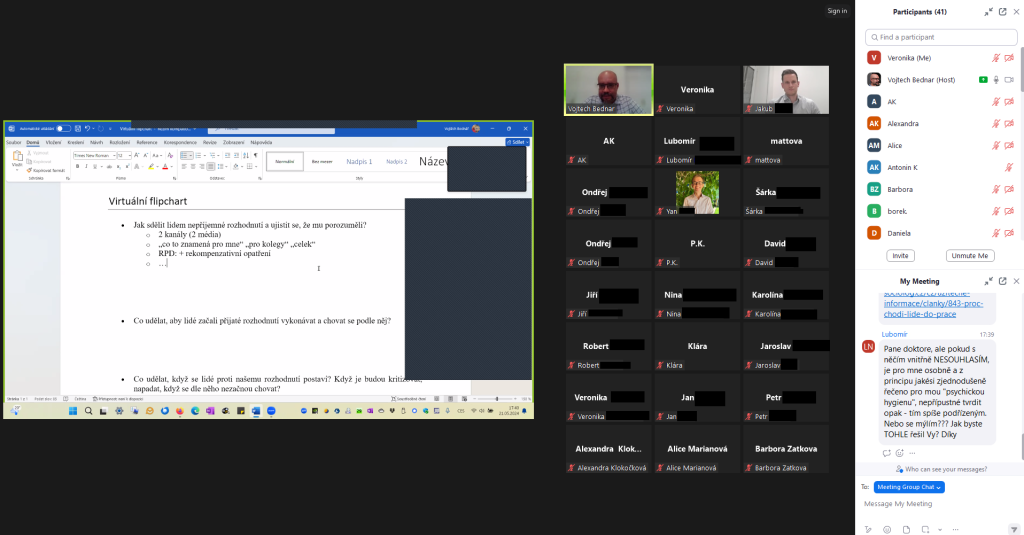Screen dimensions: 1024x535
Task: Click the Unmute Me button
Action: click(969, 255)
